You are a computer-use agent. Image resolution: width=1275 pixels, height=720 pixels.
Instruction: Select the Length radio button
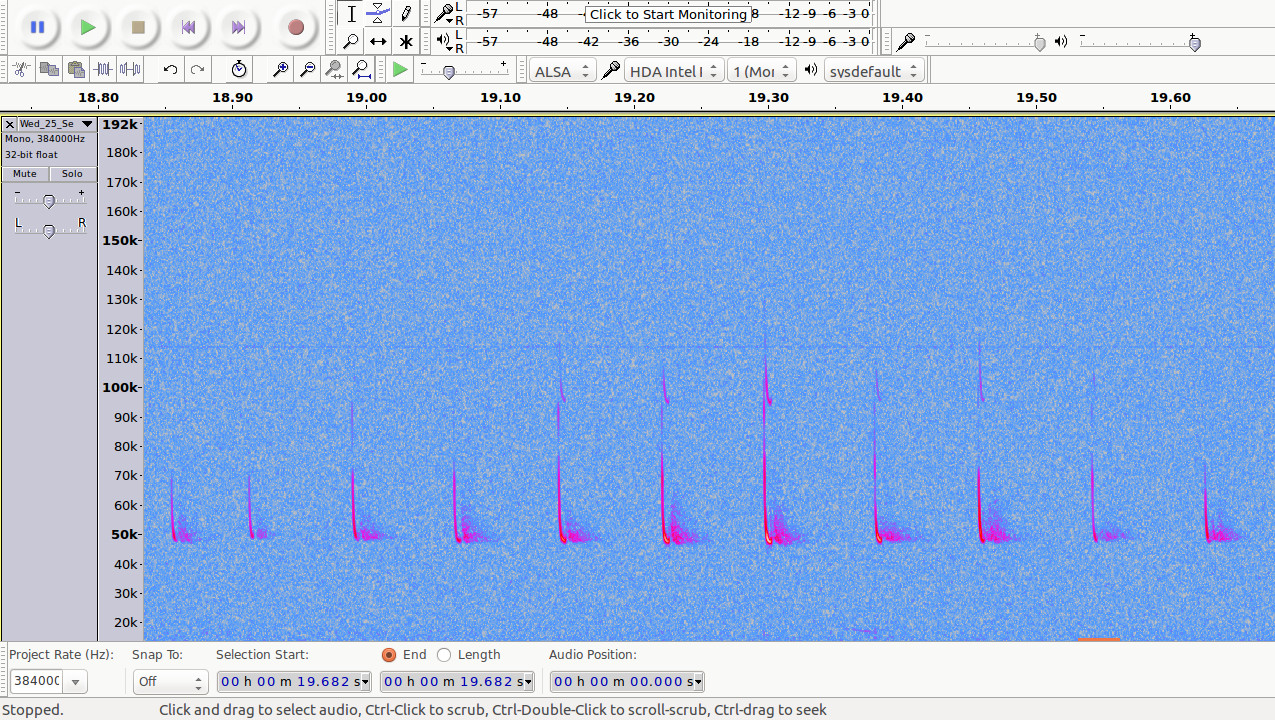[x=444, y=655]
